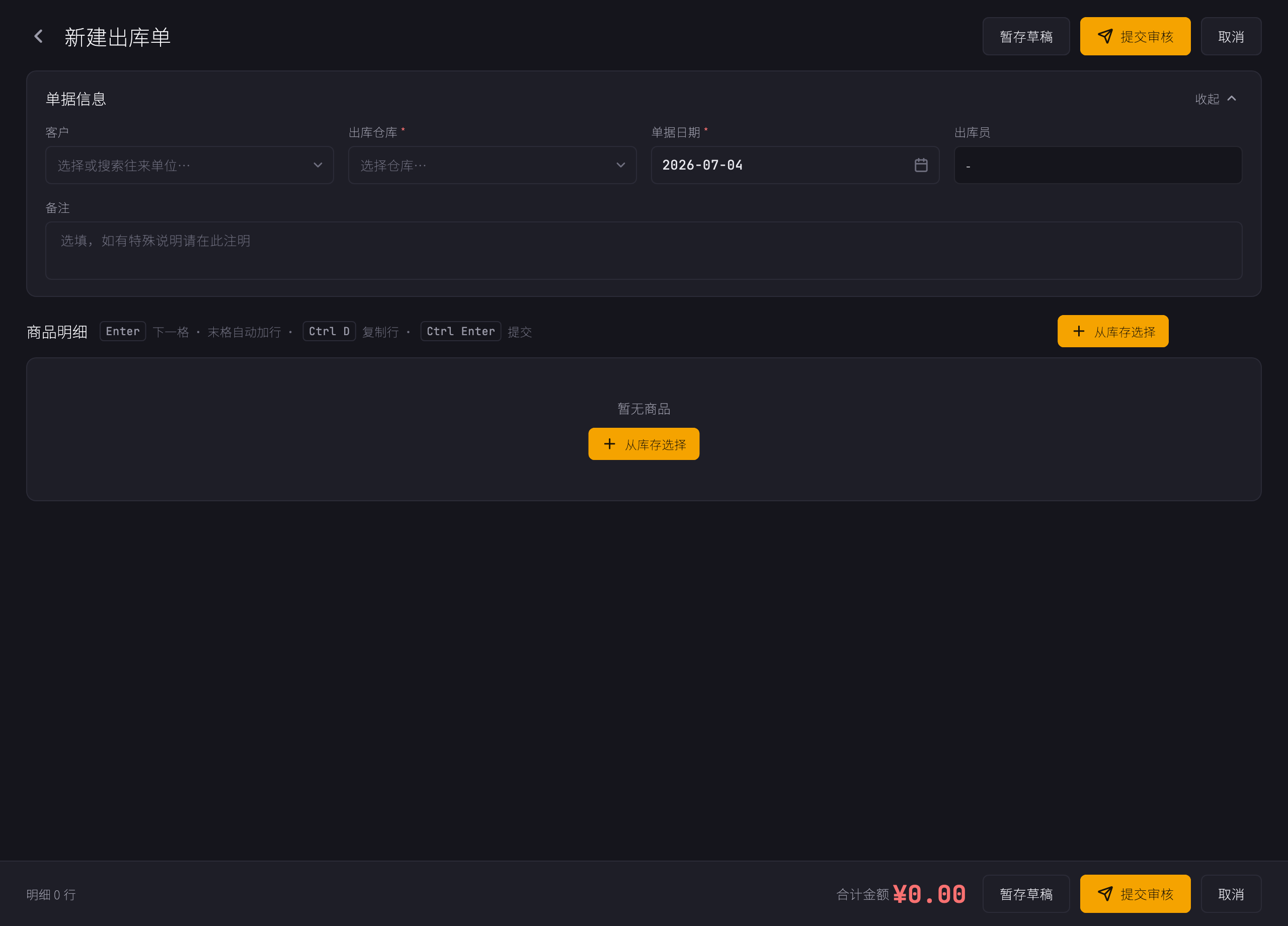Click the 明细 0 行 status text
This screenshot has width=1288, height=926.
coord(51,894)
